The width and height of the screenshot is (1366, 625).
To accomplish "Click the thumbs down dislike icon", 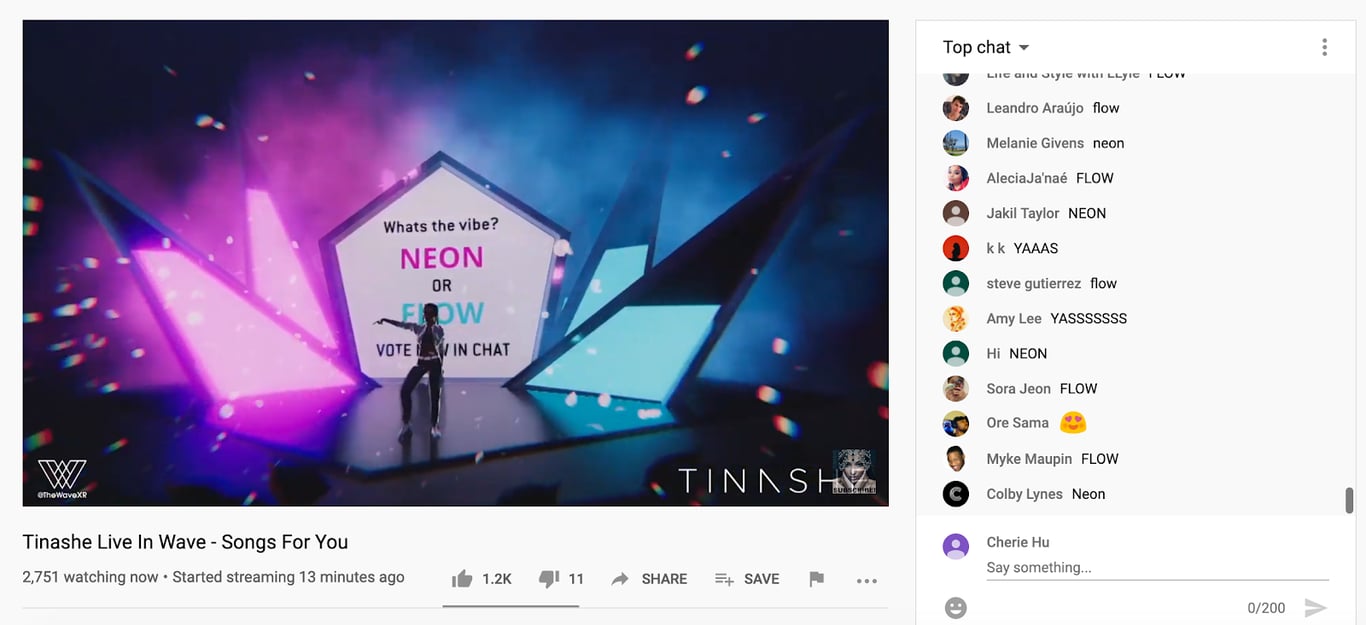I will [x=548, y=579].
